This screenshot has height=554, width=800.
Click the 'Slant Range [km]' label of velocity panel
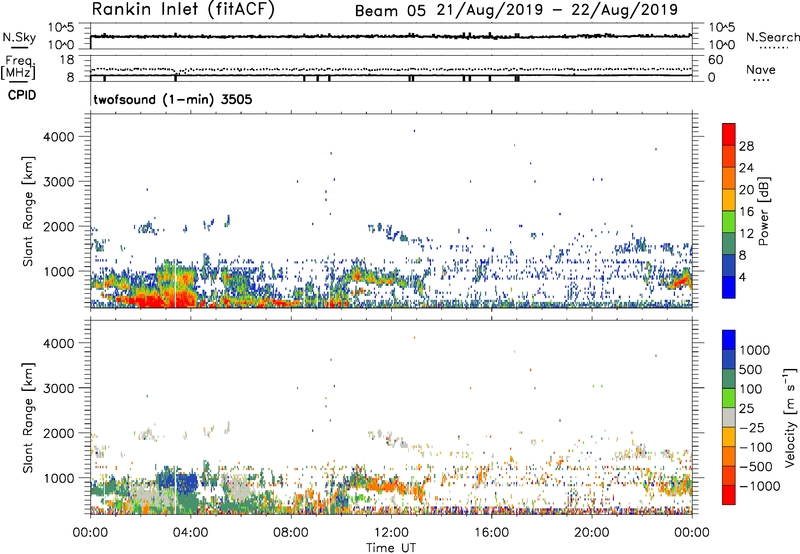(x=28, y=418)
